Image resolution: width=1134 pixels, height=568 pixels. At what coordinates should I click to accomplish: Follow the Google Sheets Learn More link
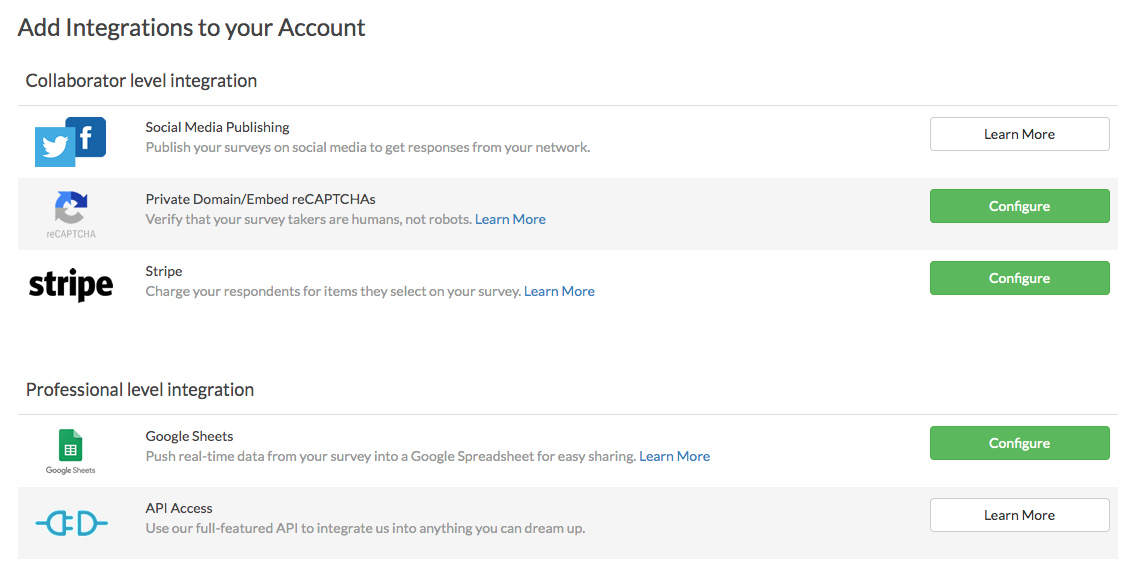[674, 456]
